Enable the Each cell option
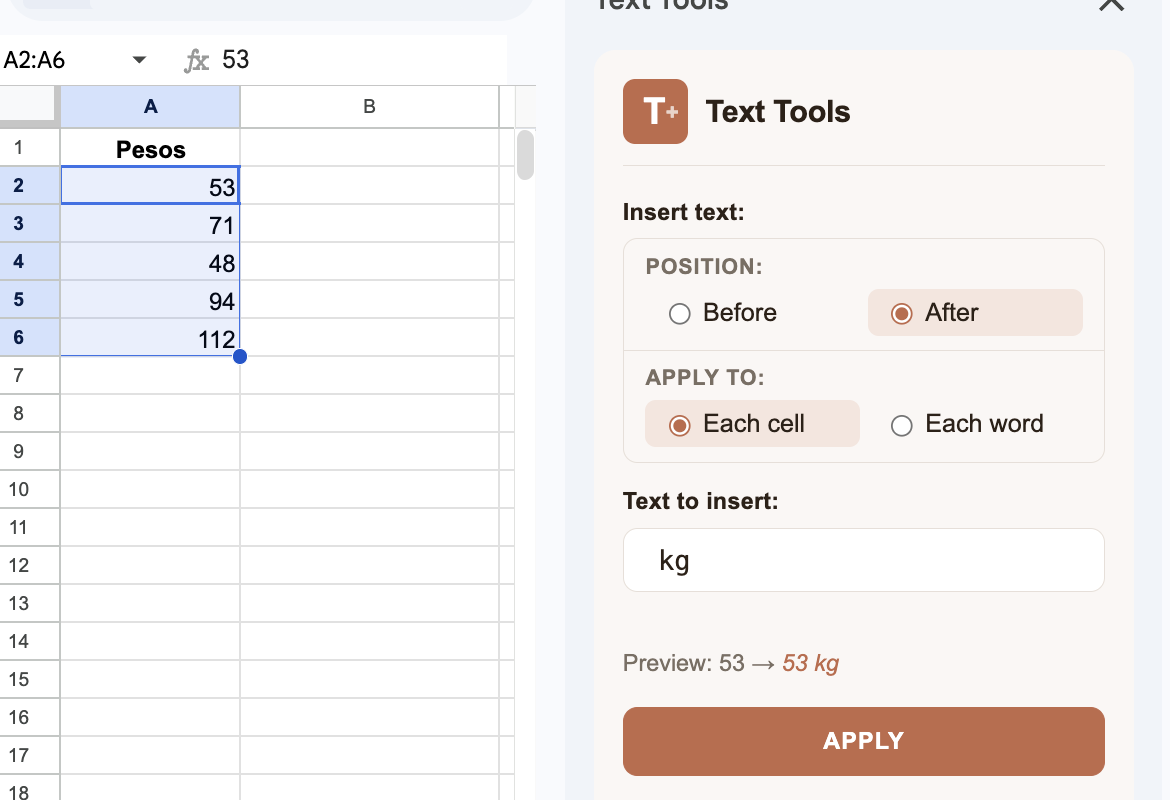The image size is (1170, 800). click(x=680, y=424)
